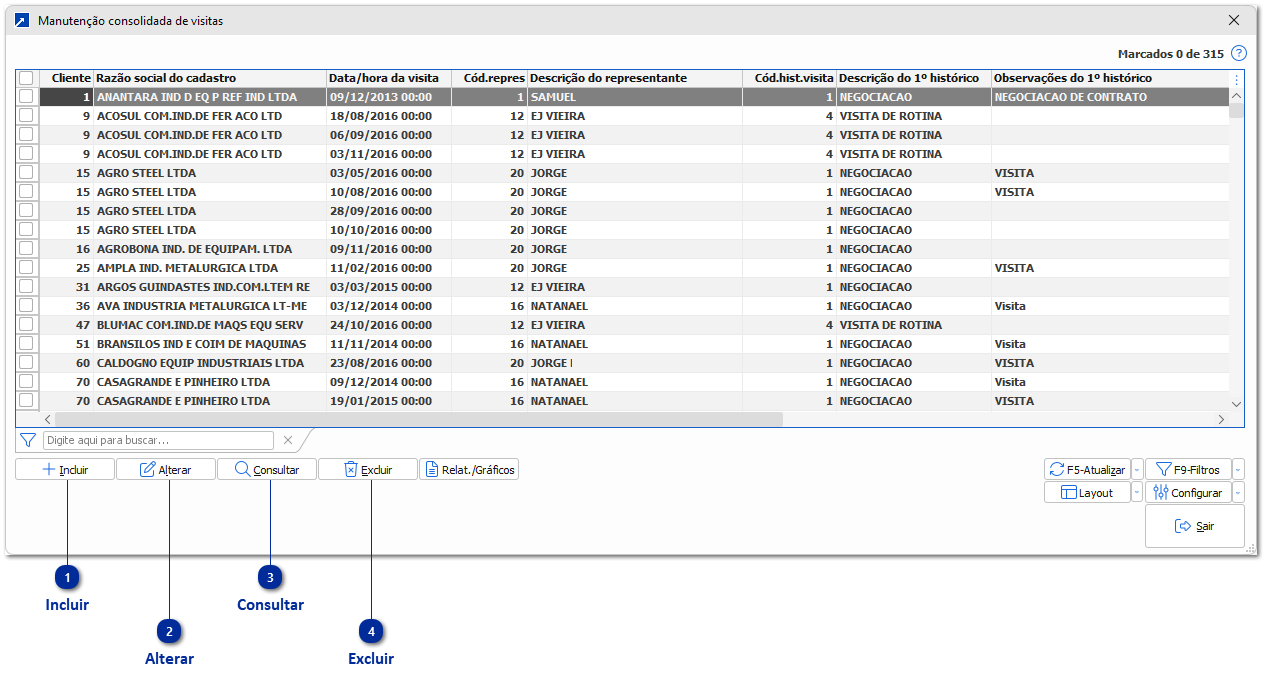
Task: Open Relat./Gráficos reports
Action: [469, 469]
